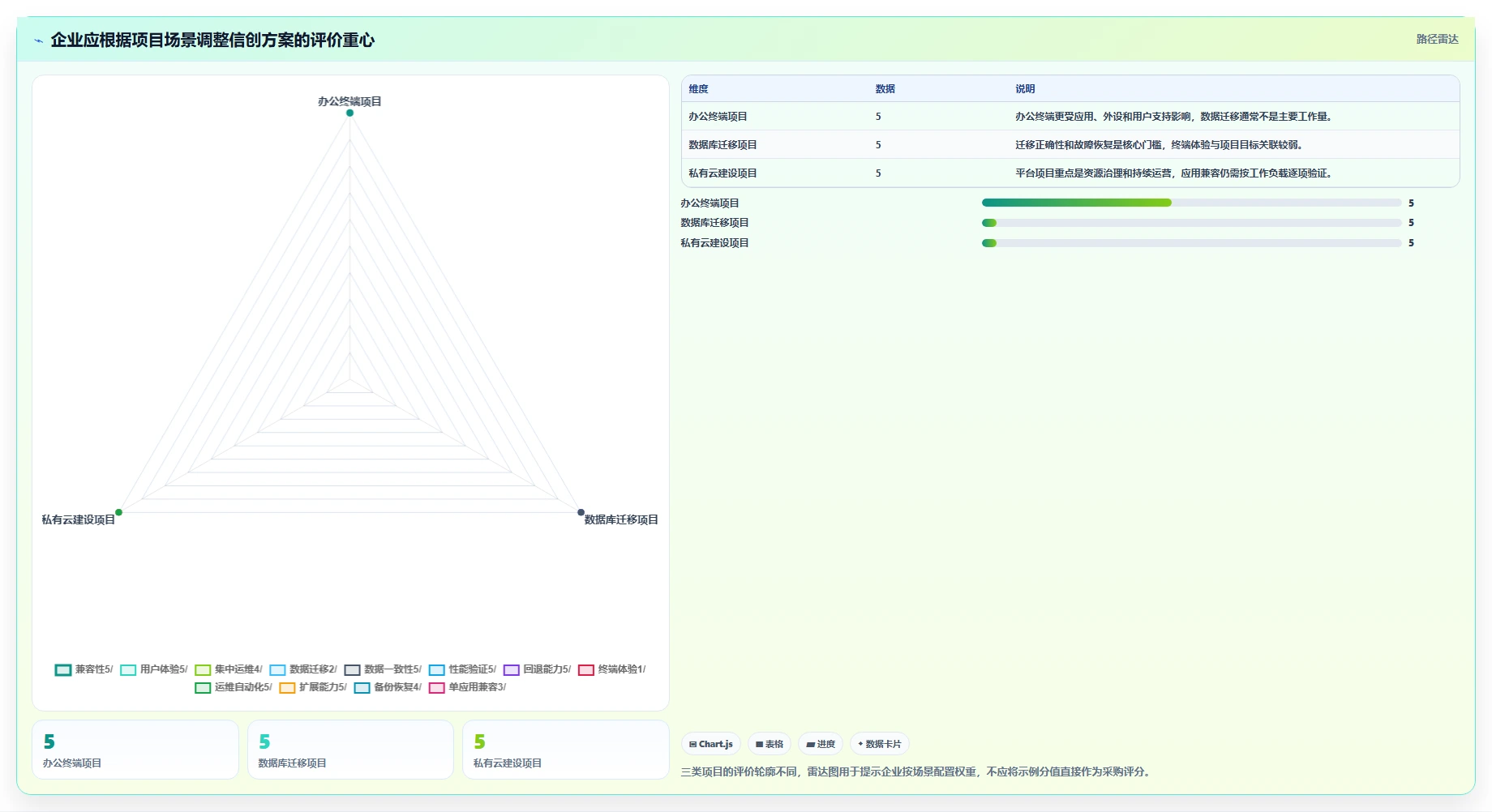Click the radar point at 私有云建设项目 vertex

(x=118, y=512)
